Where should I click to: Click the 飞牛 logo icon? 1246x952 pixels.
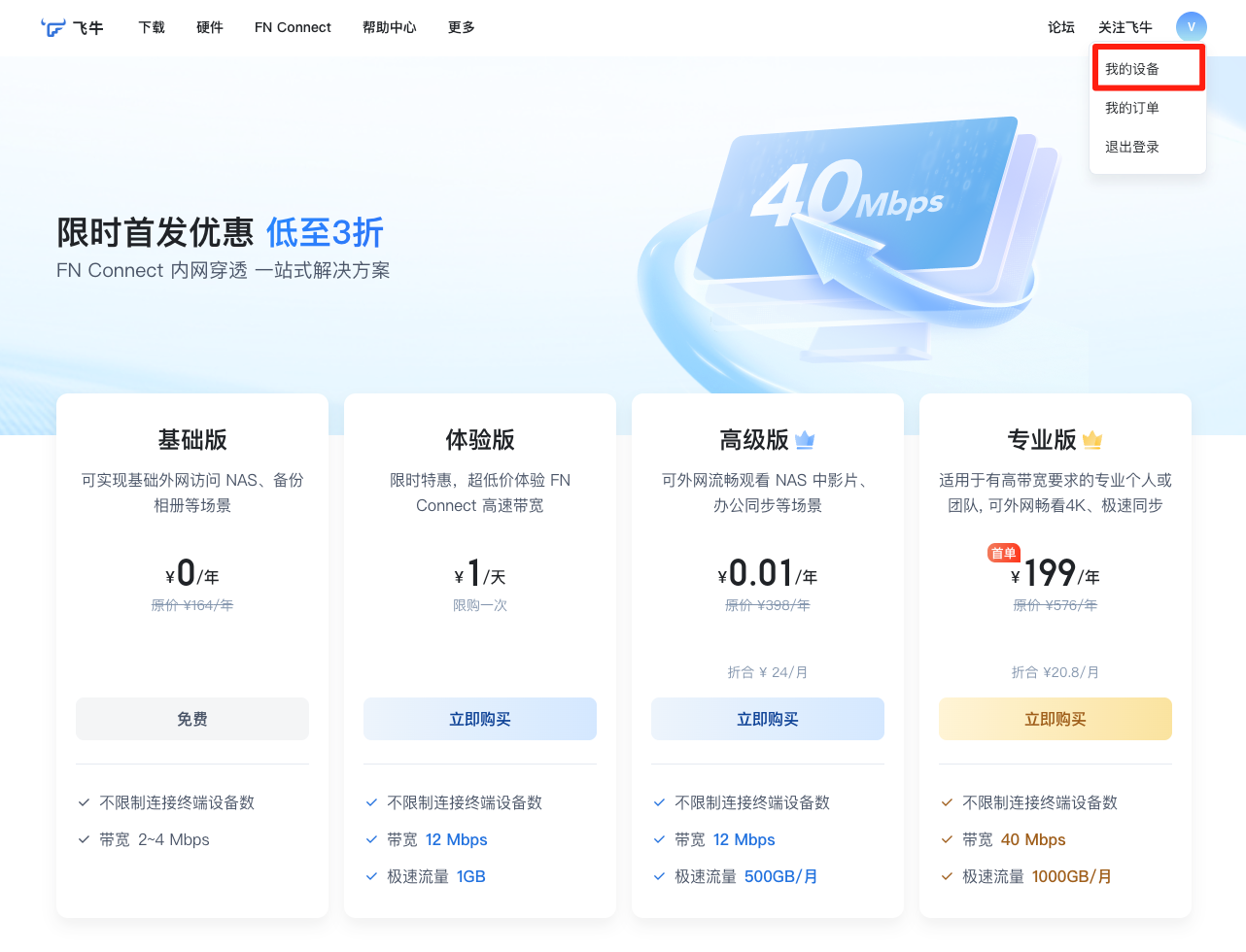click(x=53, y=27)
